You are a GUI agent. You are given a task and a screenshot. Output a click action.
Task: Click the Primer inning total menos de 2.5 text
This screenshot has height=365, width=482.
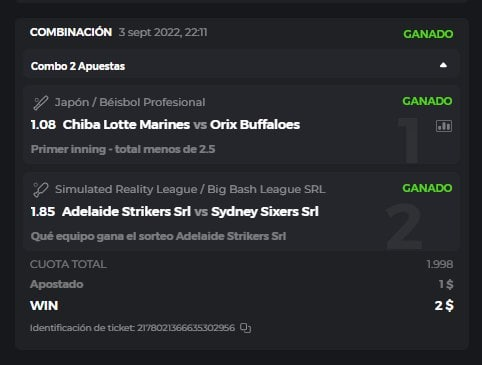click(x=123, y=149)
